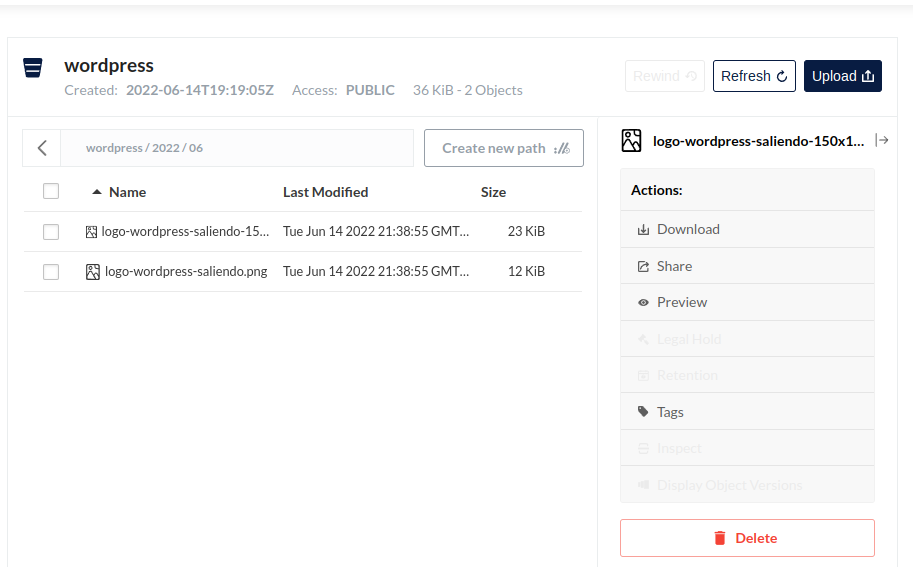
Task: Click the disabled Inspect action
Action: point(748,448)
